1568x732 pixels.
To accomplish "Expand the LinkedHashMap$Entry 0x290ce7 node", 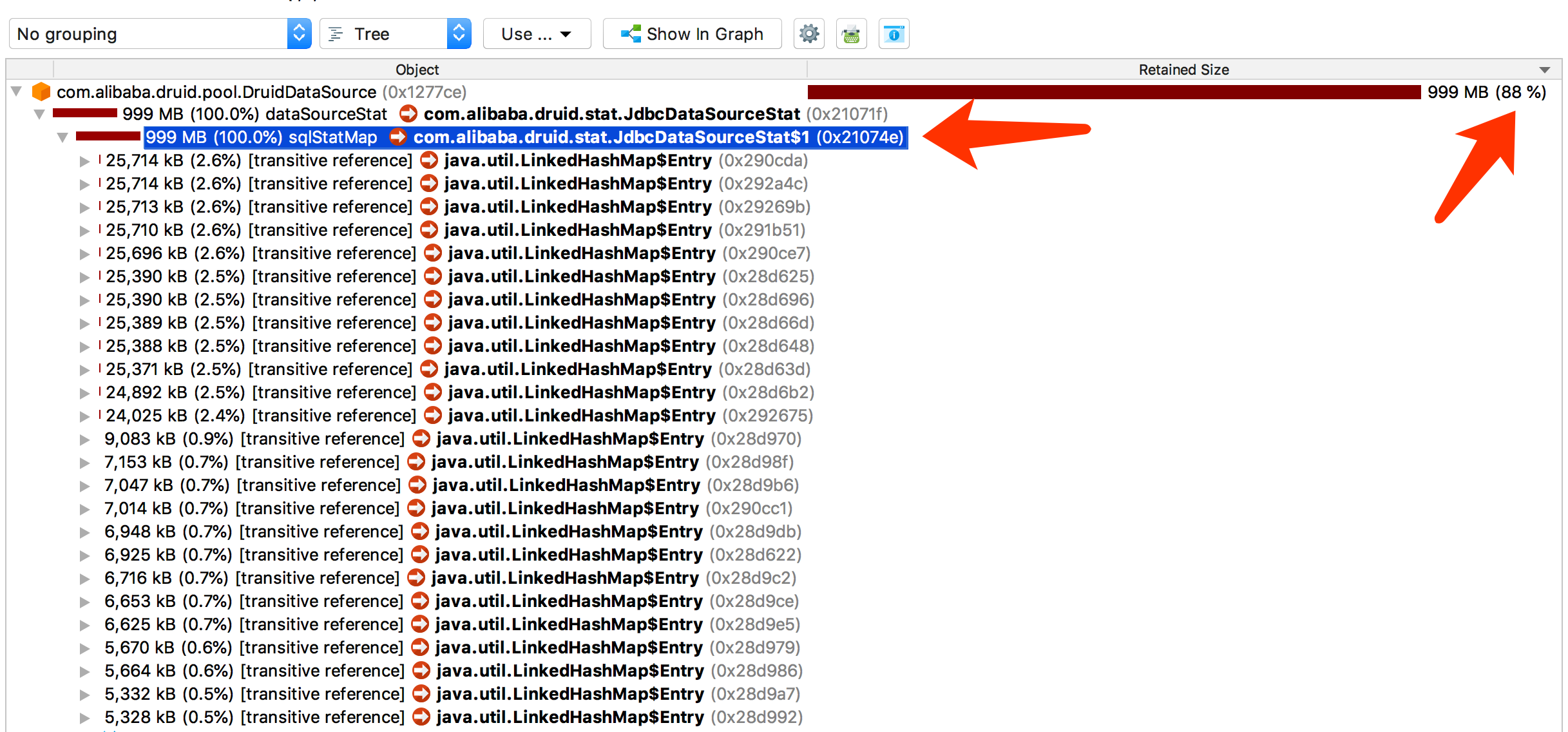I will [84, 254].
